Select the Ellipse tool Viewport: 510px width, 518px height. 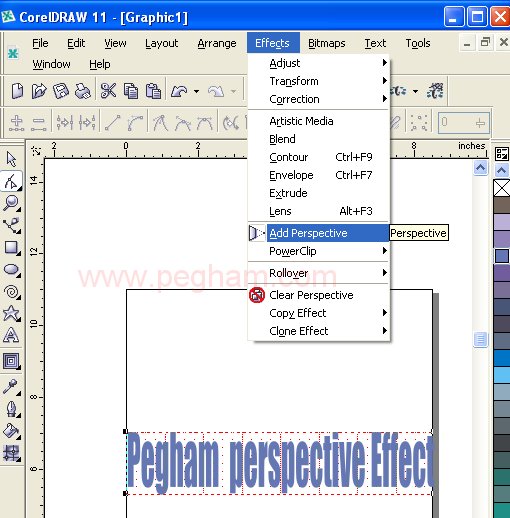[11, 270]
